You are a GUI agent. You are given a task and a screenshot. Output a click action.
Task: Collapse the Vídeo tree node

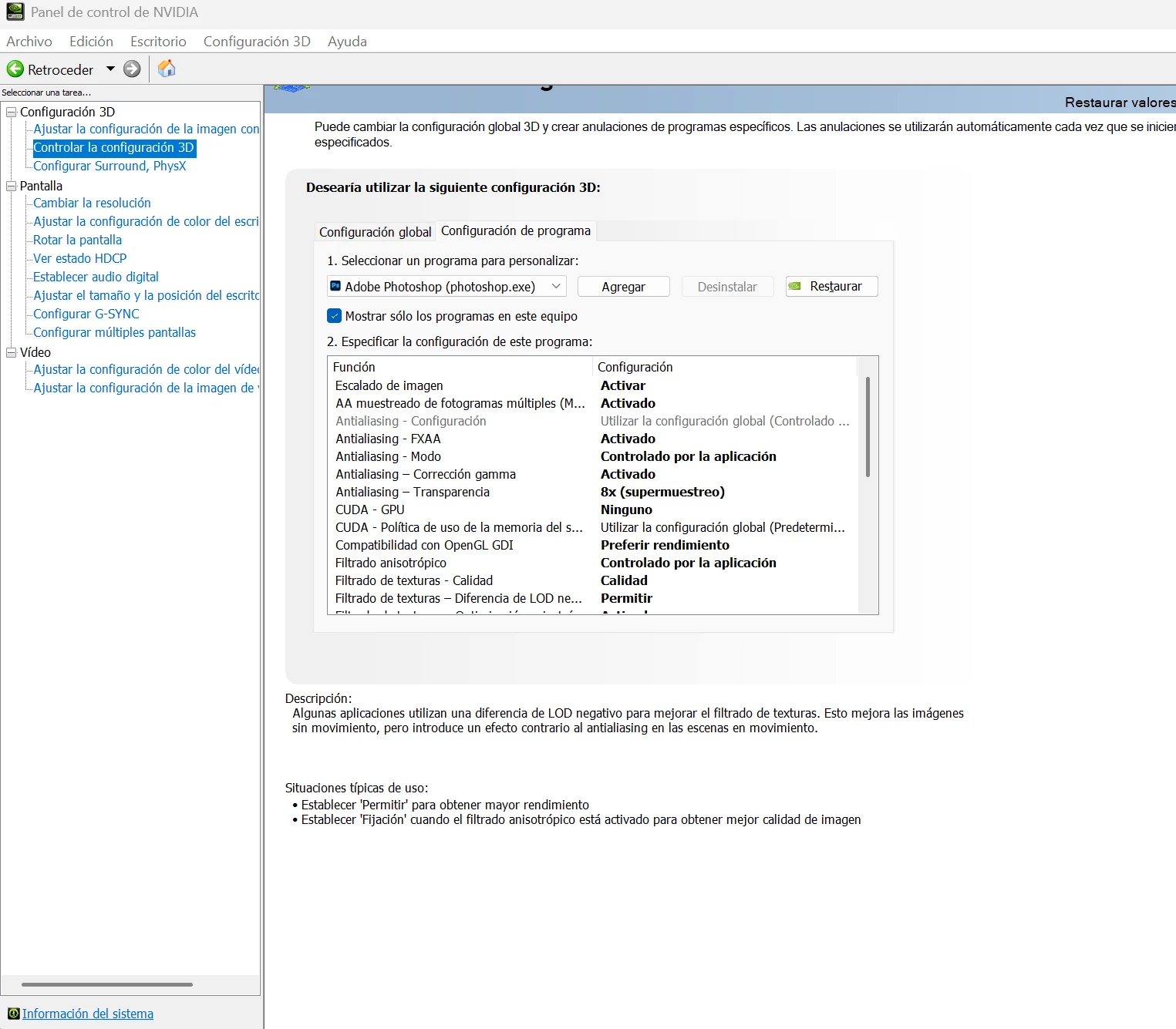[12, 353]
